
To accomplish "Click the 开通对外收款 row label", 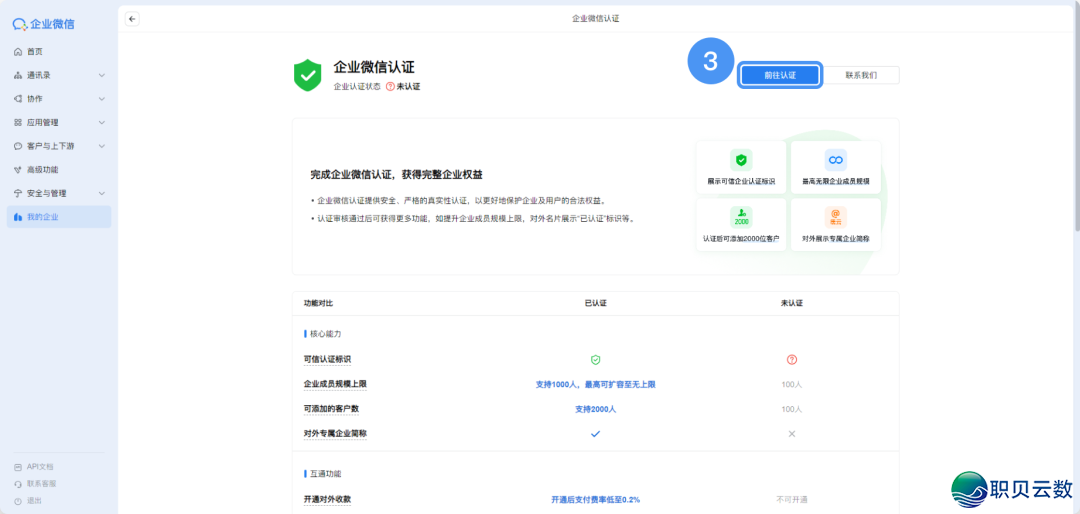I will pos(328,499).
